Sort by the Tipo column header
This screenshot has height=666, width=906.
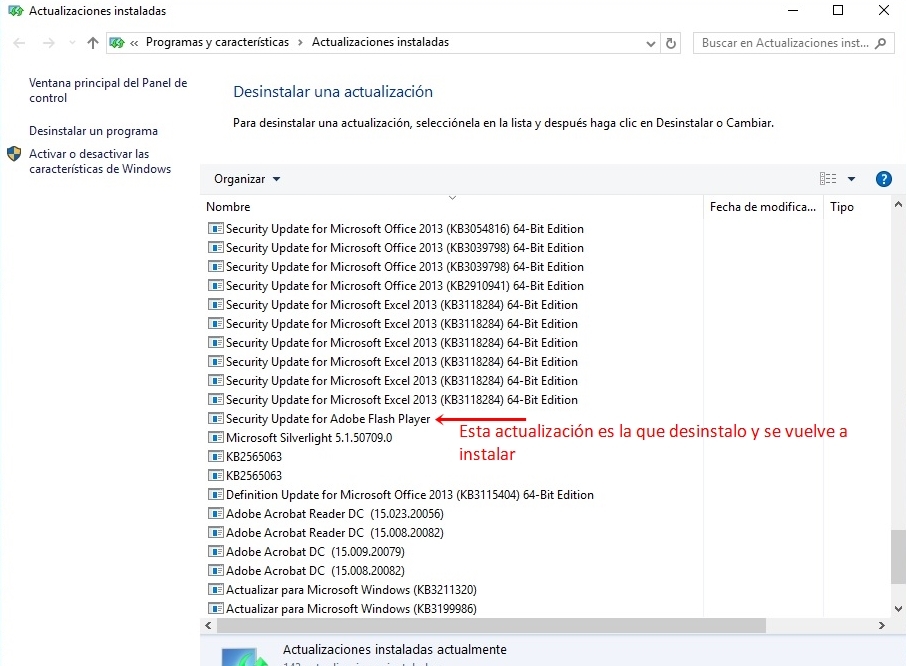coord(842,207)
